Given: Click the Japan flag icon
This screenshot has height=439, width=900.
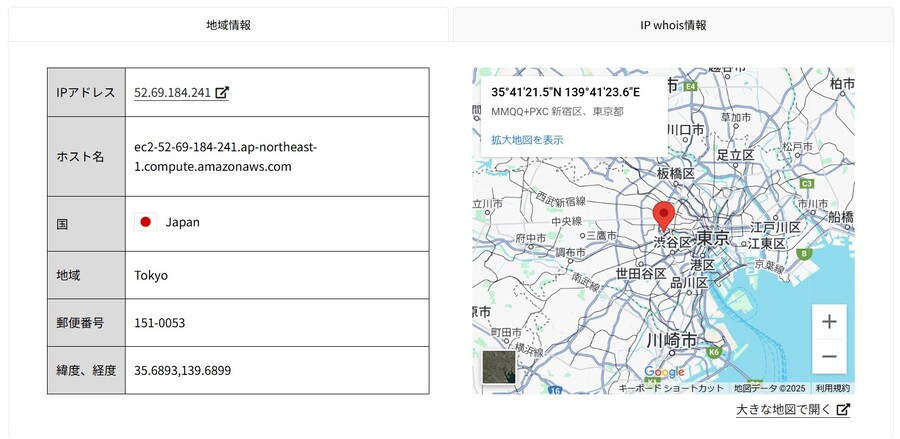Looking at the screenshot, I should [x=145, y=222].
